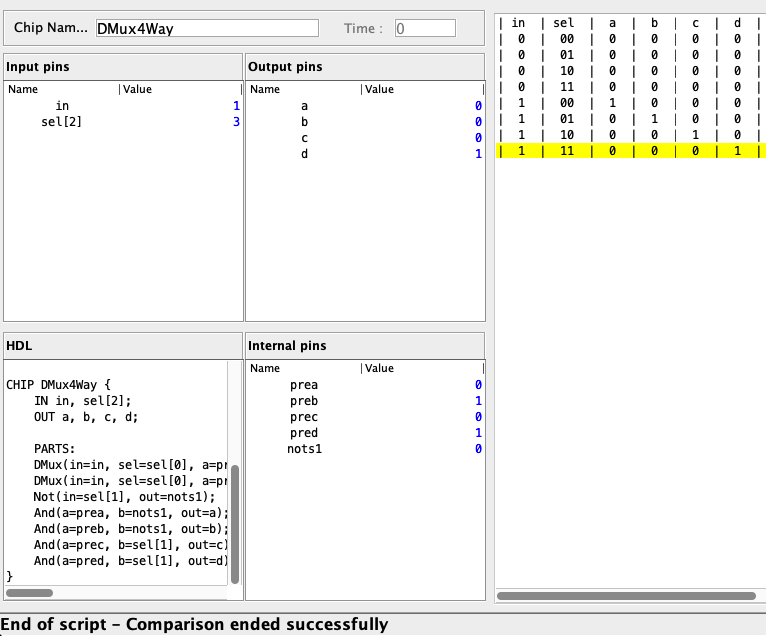Click the 'in' input pin name
This screenshot has height=636, width=766.
point(62,106)
